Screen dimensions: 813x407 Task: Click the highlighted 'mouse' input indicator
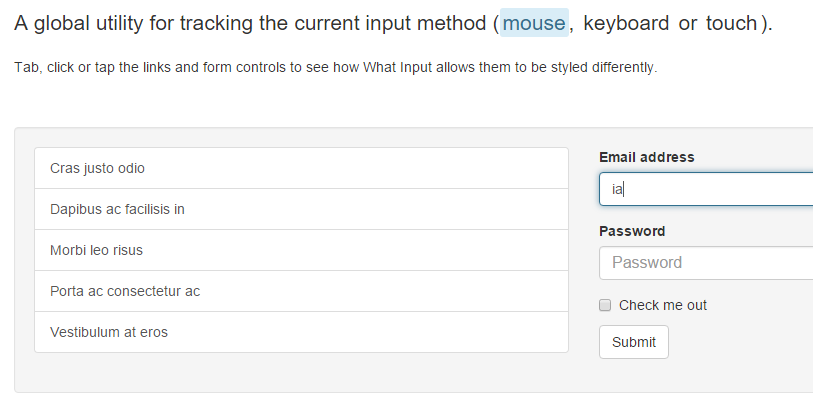point(534,23)
